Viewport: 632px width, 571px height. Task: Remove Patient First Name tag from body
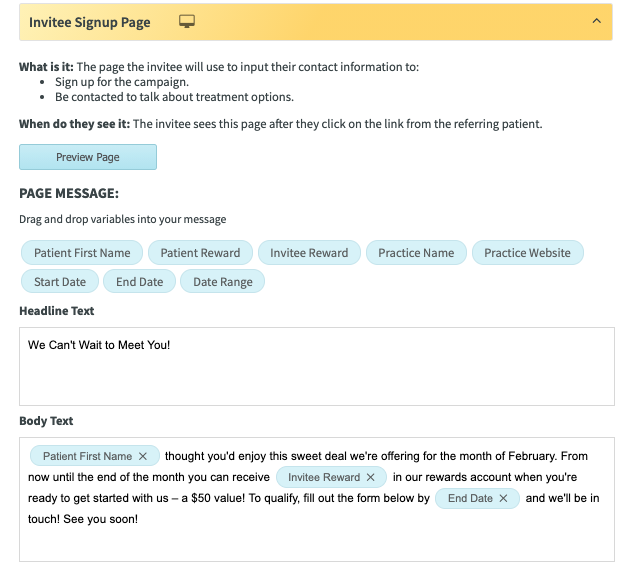pyautogui.click(x=143, y=456)
